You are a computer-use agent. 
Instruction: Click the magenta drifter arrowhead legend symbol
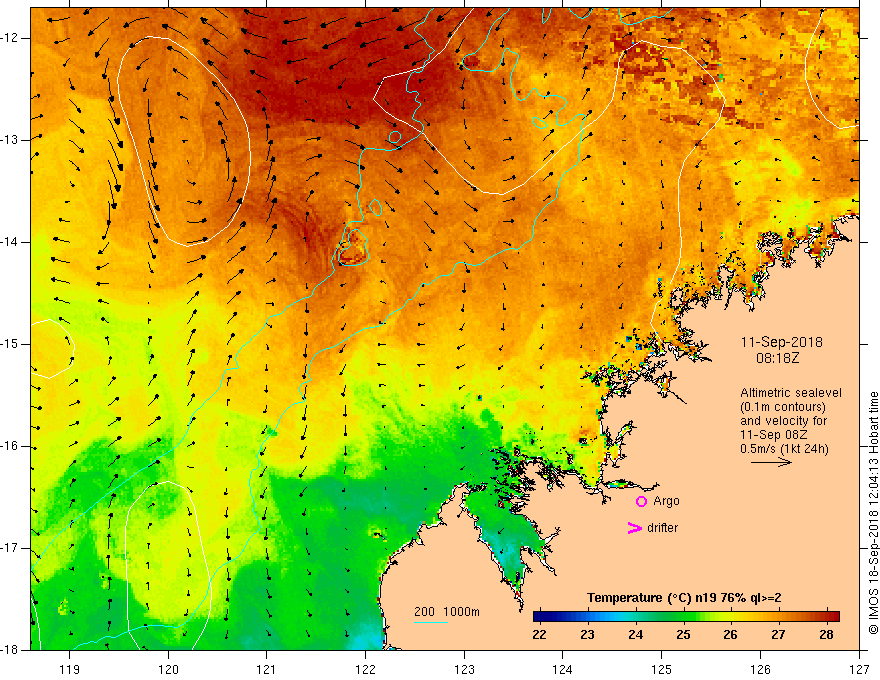point(635,528)
